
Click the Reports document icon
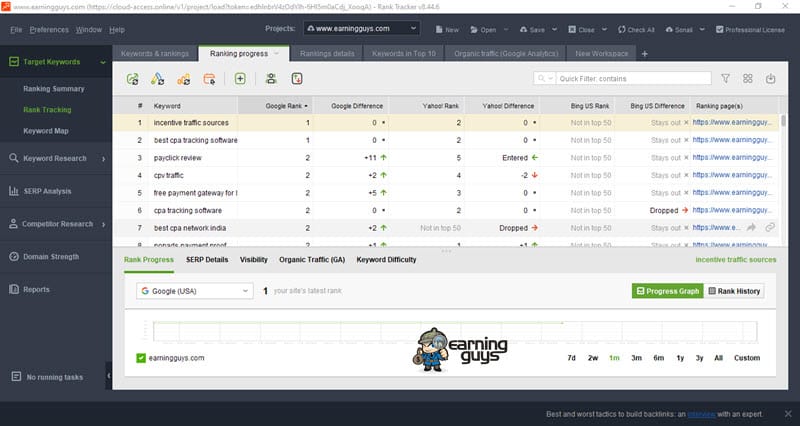(x=14, y=289)
